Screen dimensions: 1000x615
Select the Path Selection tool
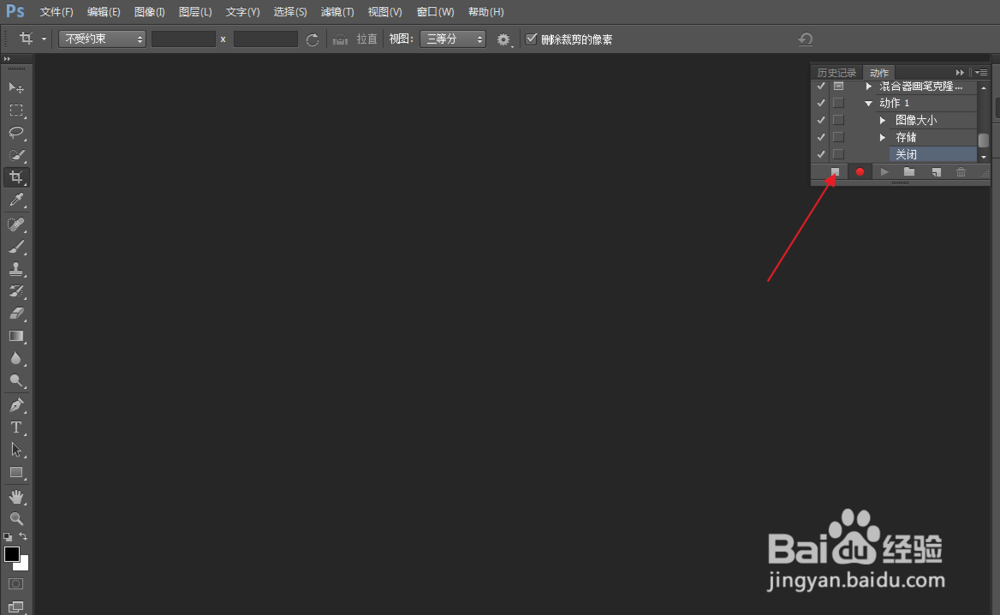[x=17, y=450]
